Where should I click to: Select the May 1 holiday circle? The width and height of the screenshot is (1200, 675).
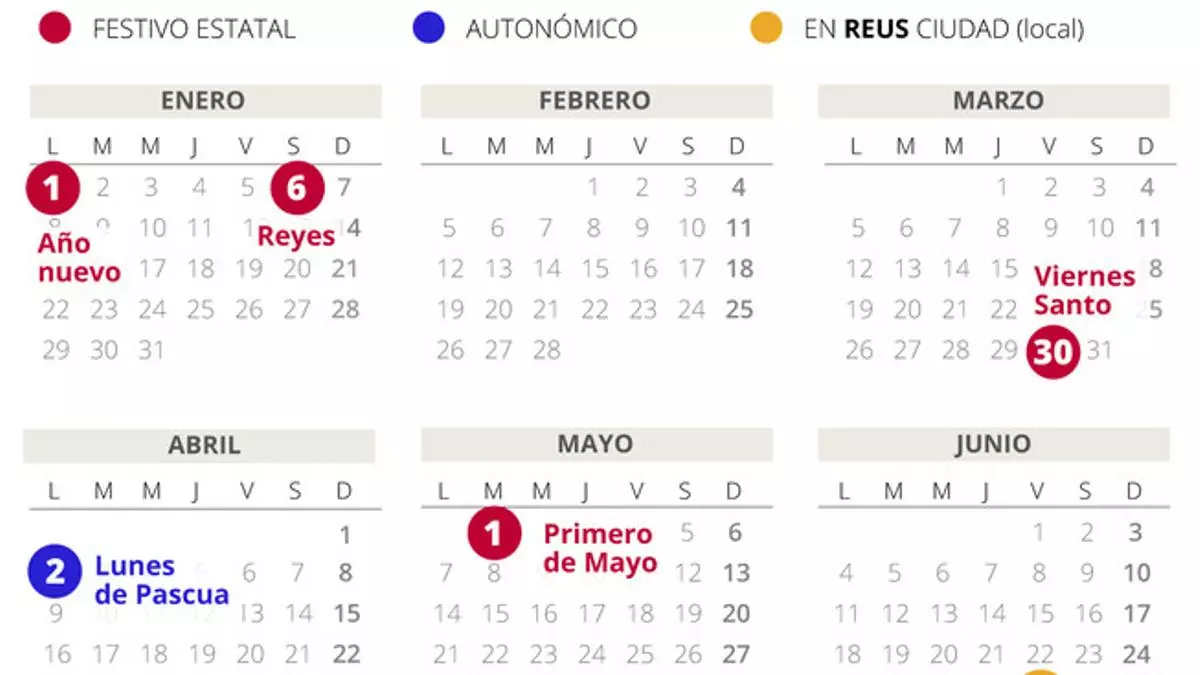[494, 533]
